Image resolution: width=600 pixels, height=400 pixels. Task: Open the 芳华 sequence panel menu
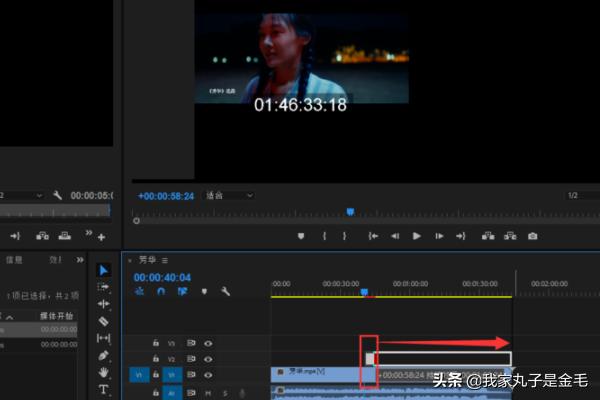click(x=165, y=260)
